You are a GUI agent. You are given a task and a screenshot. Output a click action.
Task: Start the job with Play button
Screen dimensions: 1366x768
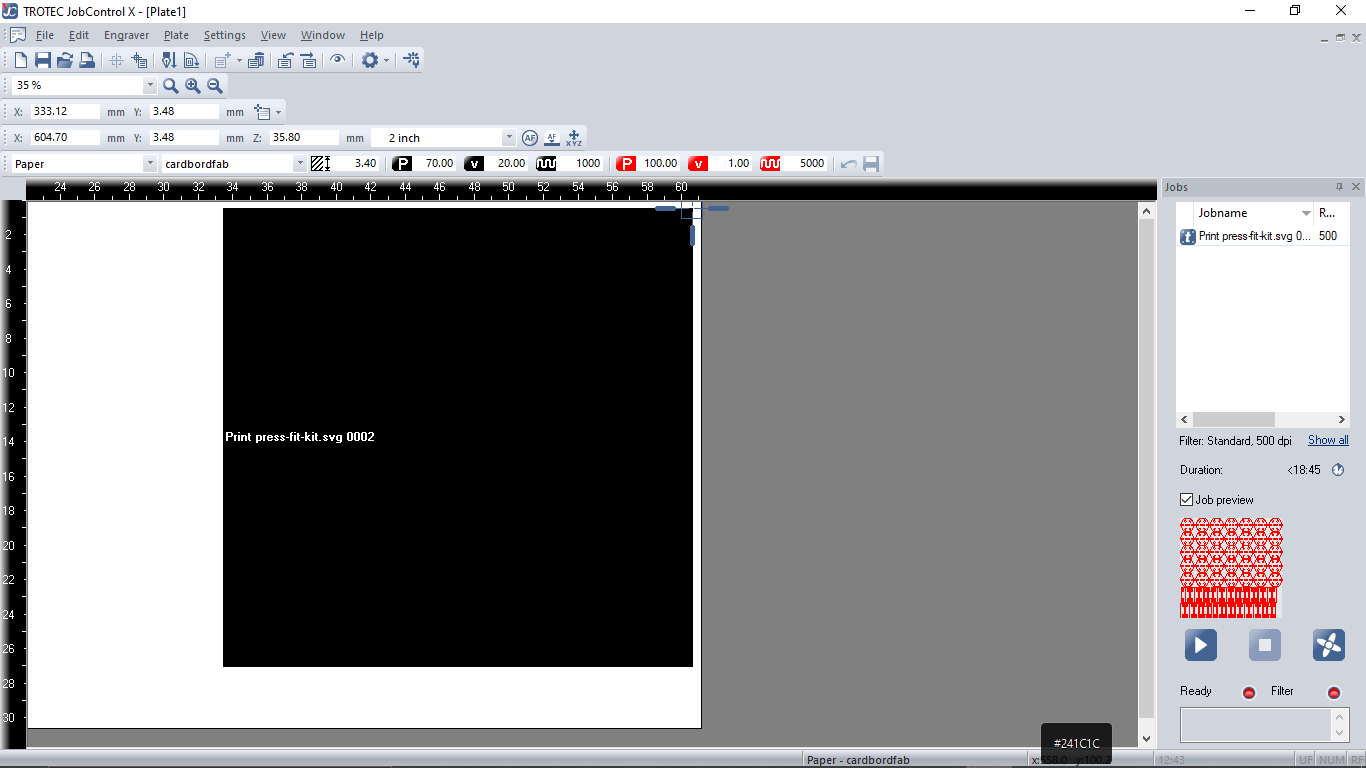[x=1201, y=645]
